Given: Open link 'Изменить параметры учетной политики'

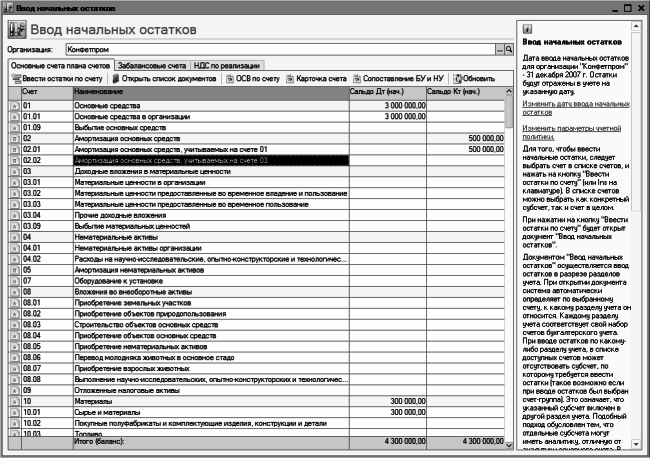Looking at the screenshot, I should click(x=572, y=132).
